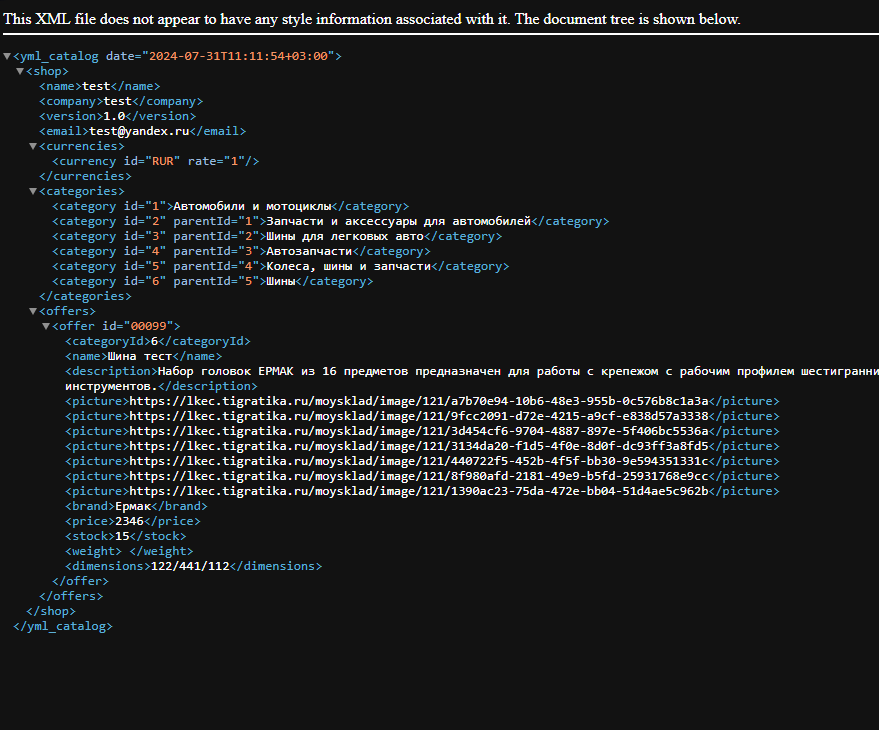The image size is (879, 730).
Task: Click the description text 'Набор головок ЕРМАК'
Action: (226, 371)
